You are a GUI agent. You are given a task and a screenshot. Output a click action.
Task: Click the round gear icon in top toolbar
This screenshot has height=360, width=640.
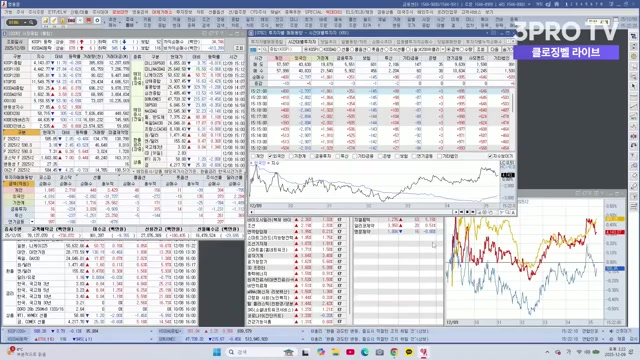97,21
